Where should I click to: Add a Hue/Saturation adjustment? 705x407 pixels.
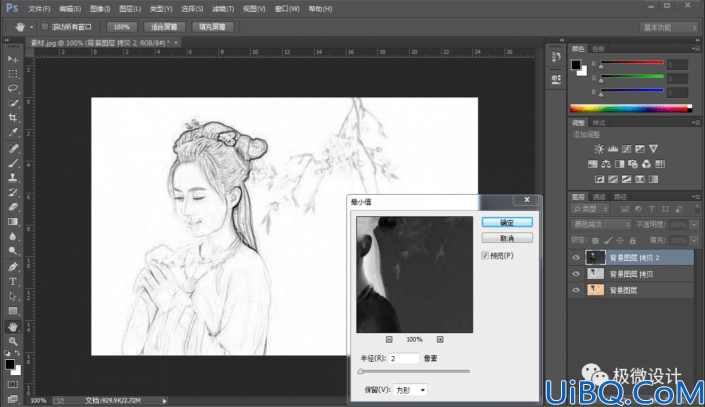tap(593, 164)
